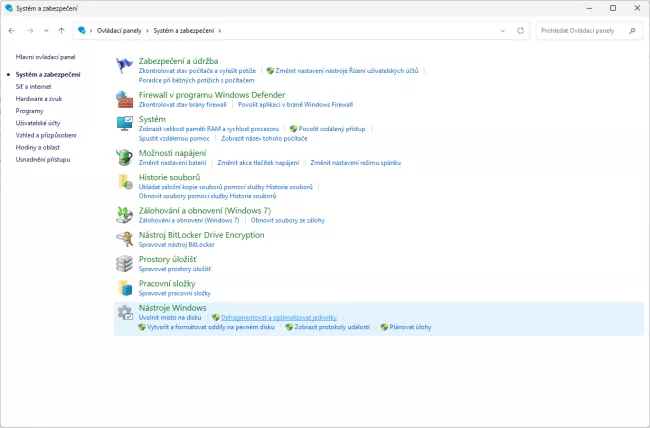
Task: Click Uvolnit místo na disku
Action: tap(170, 318)
